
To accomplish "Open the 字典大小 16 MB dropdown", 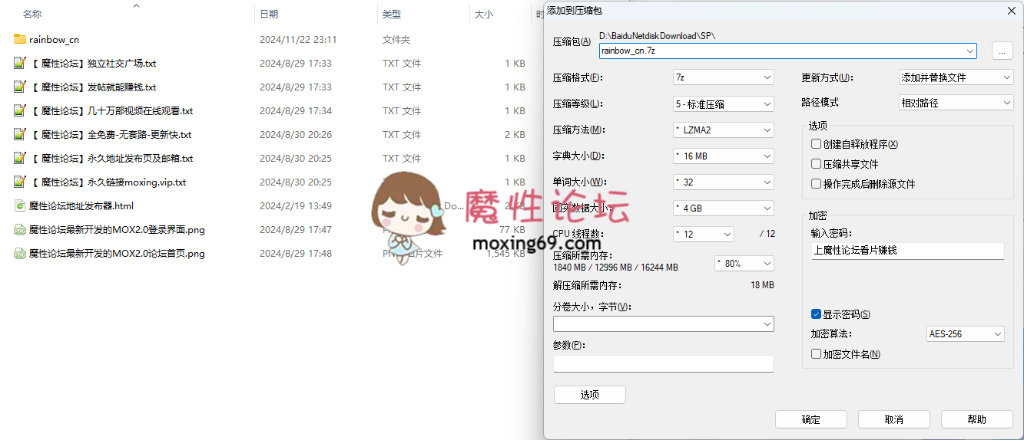I will tap(723, 156).
